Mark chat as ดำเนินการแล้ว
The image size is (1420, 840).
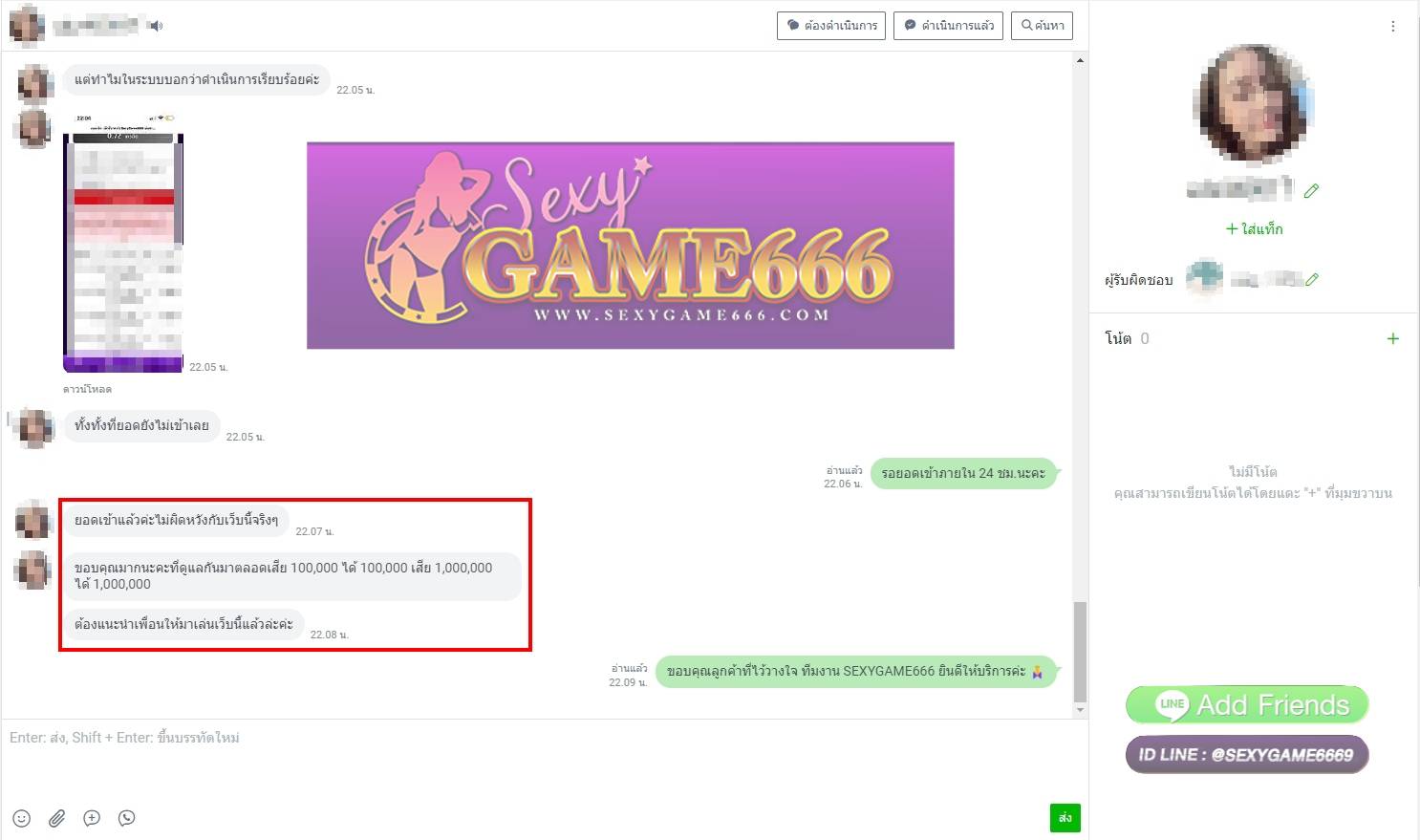[948, 26]
